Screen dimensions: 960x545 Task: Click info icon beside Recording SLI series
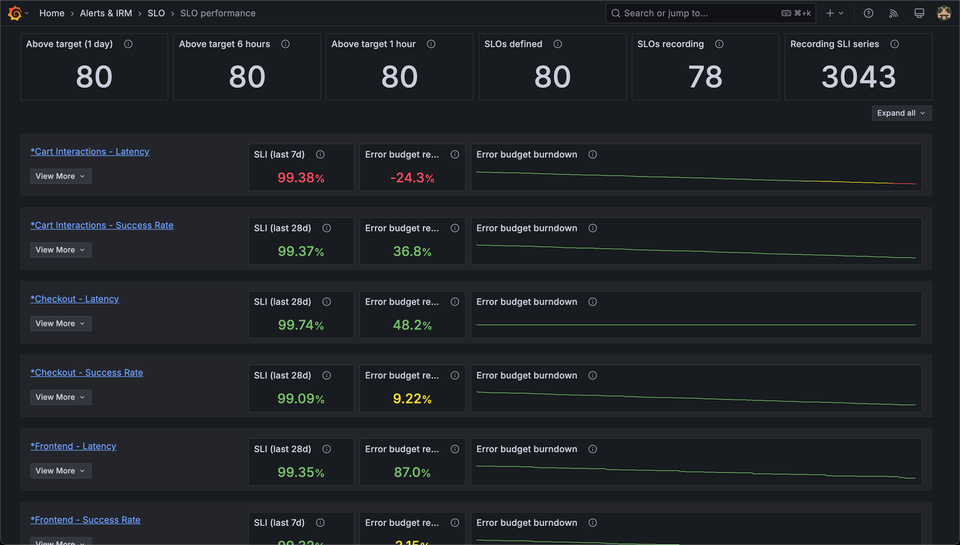pyautogui.click(x=894, y=44)
